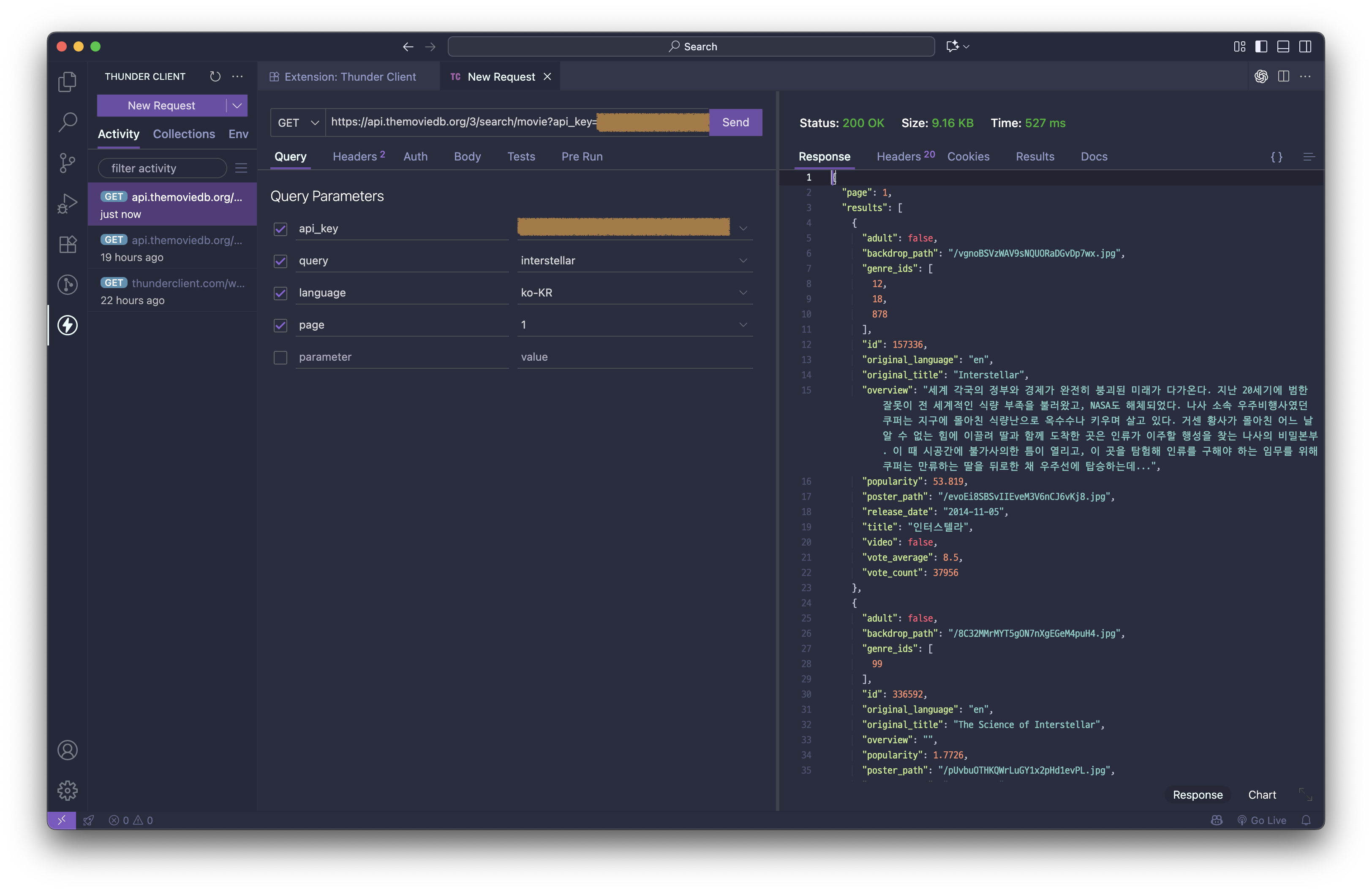Open the Manage gear icon
This screenshot has height=892, width=1372.
[x=68, y=790]
